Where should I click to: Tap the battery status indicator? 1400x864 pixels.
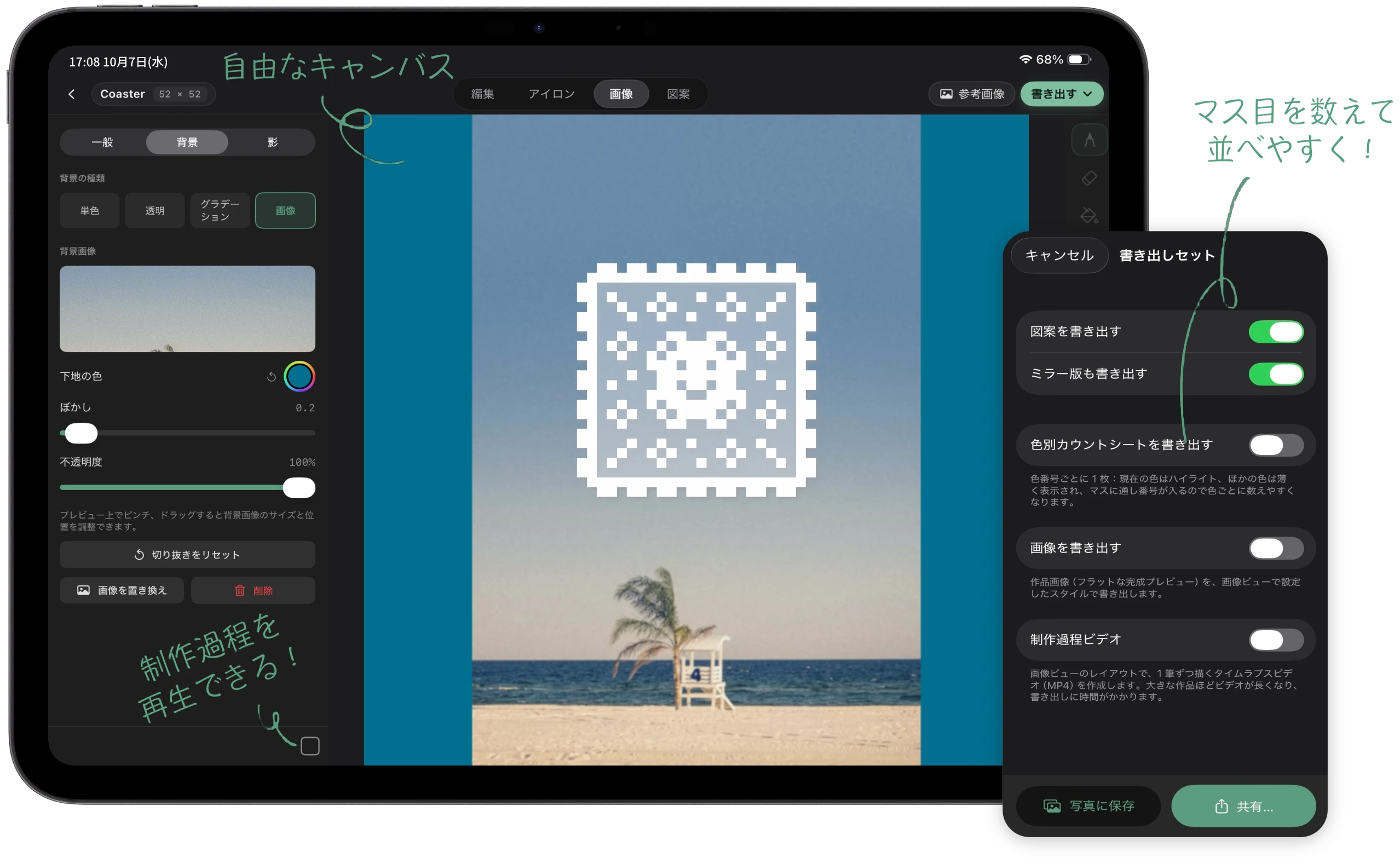[x=1079, y=60]
